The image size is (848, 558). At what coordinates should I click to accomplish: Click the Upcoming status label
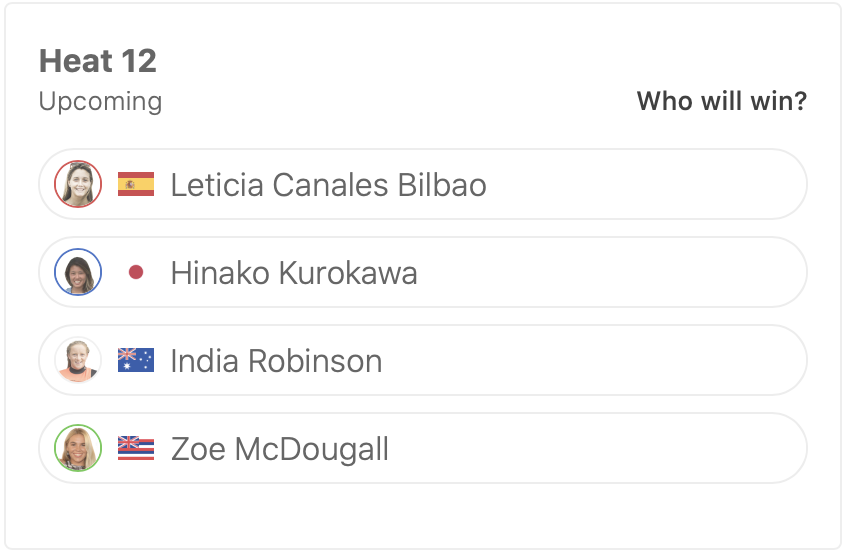click(100, 101)
